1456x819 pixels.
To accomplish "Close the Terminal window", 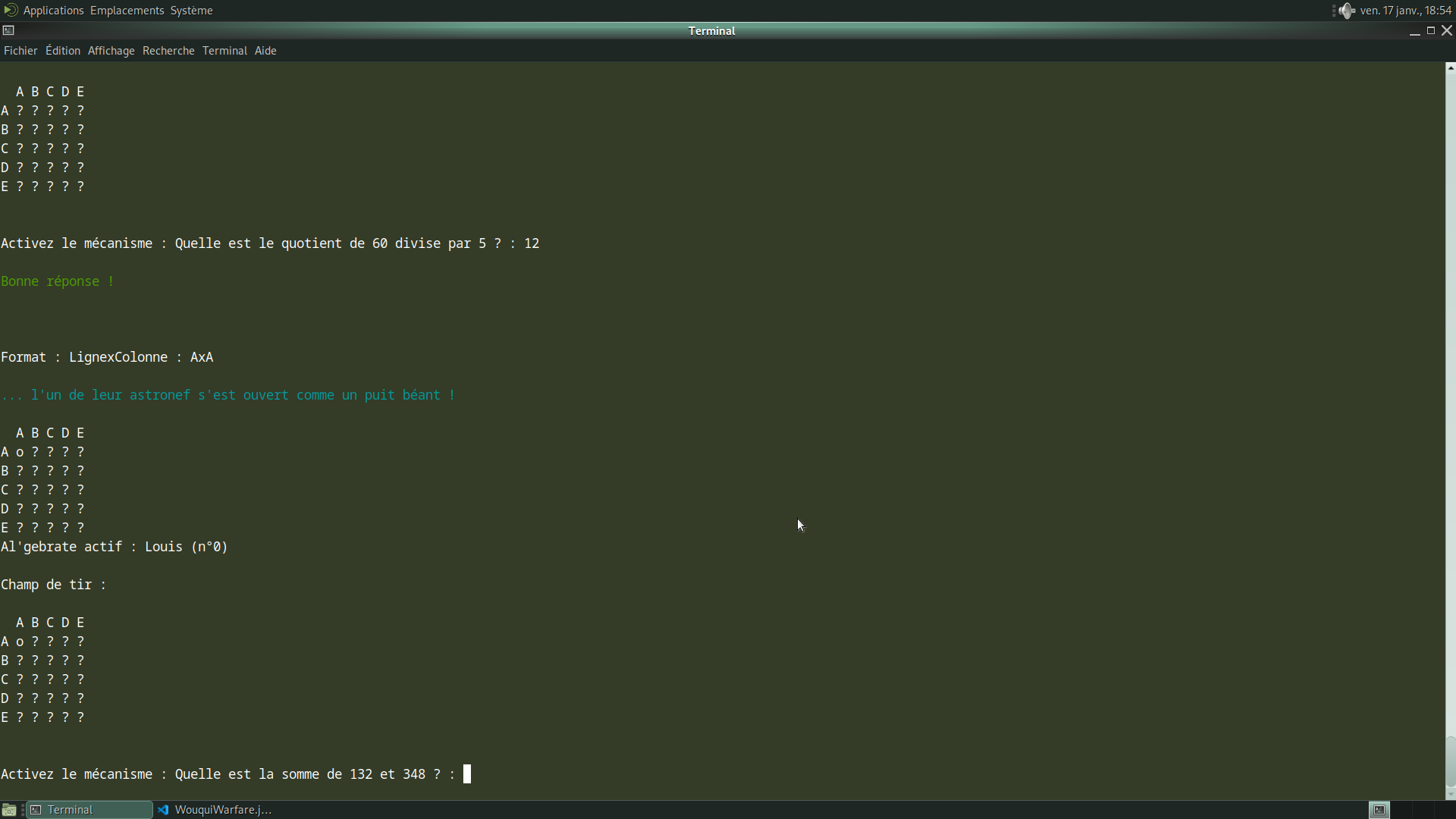I will tap(1447, 30).
